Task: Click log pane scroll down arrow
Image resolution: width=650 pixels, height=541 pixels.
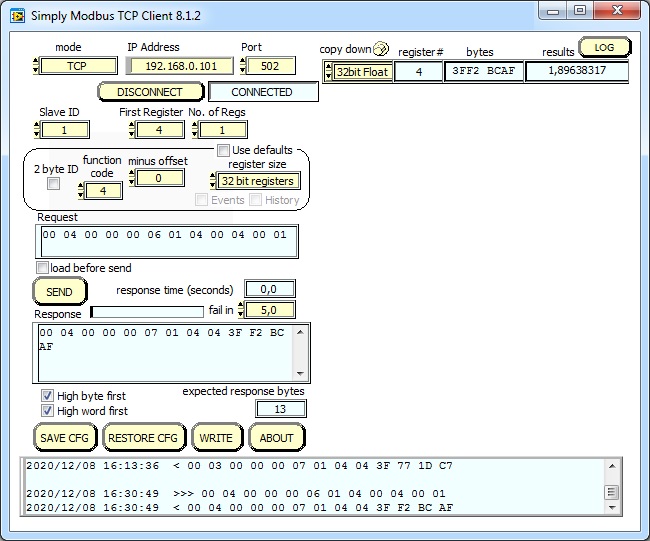Action: point(612,507)
